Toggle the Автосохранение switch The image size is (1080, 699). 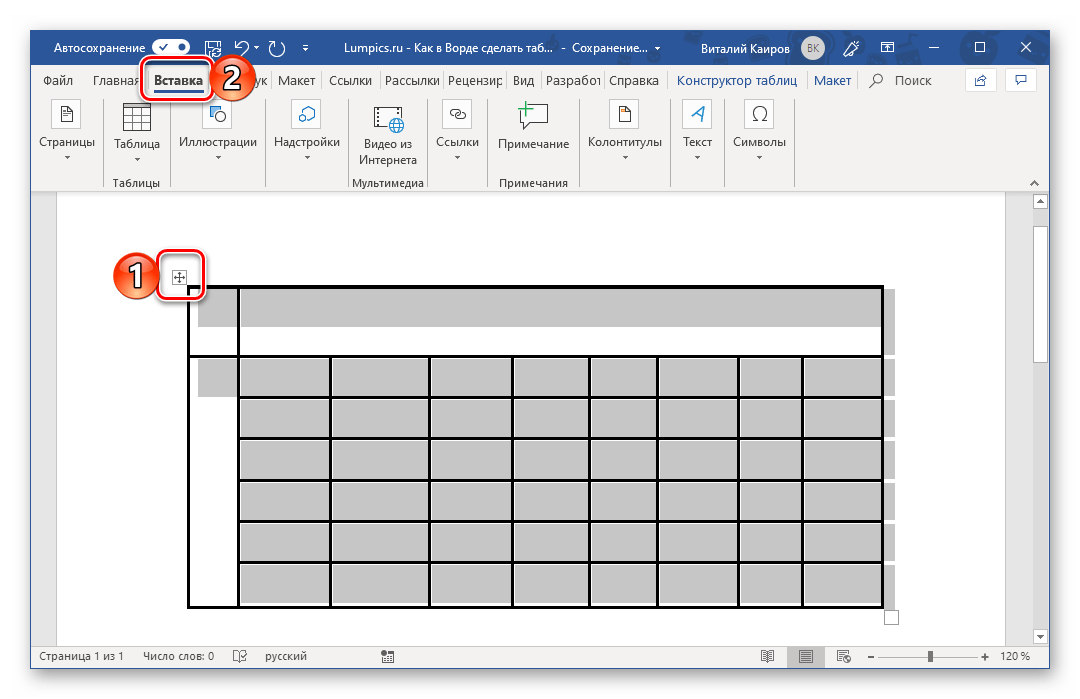point(171,47)
